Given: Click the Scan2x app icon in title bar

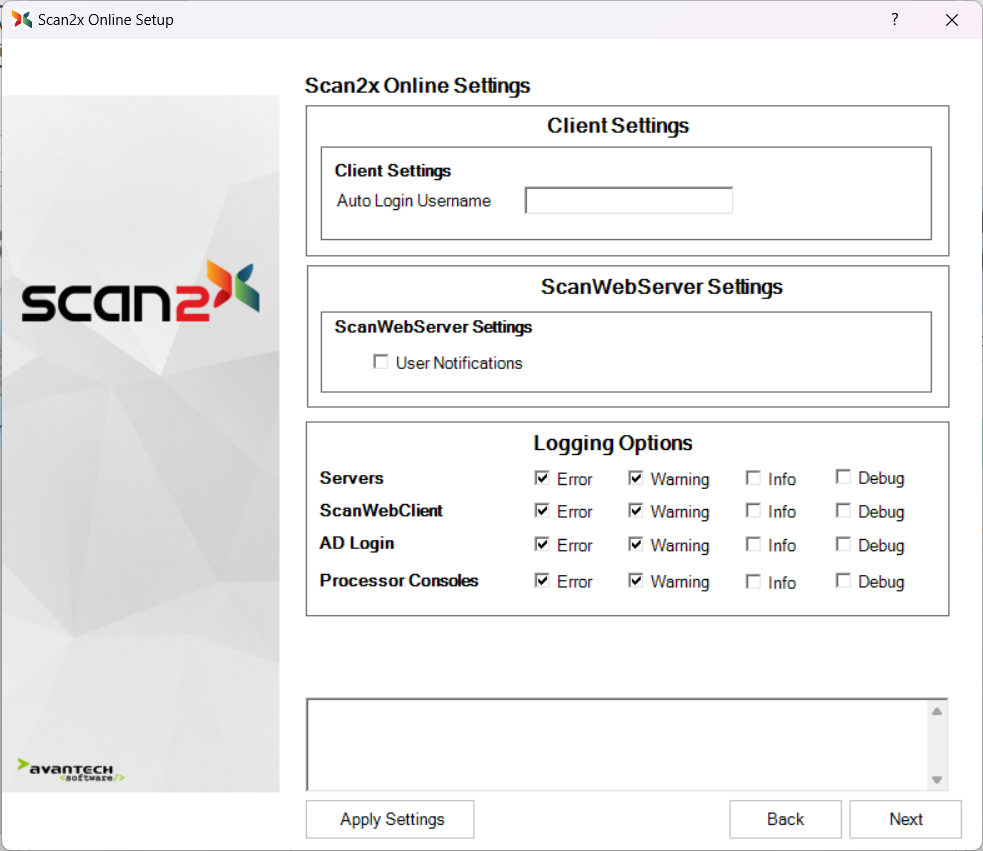Looking at the screenshot, I should pos(22,19).
